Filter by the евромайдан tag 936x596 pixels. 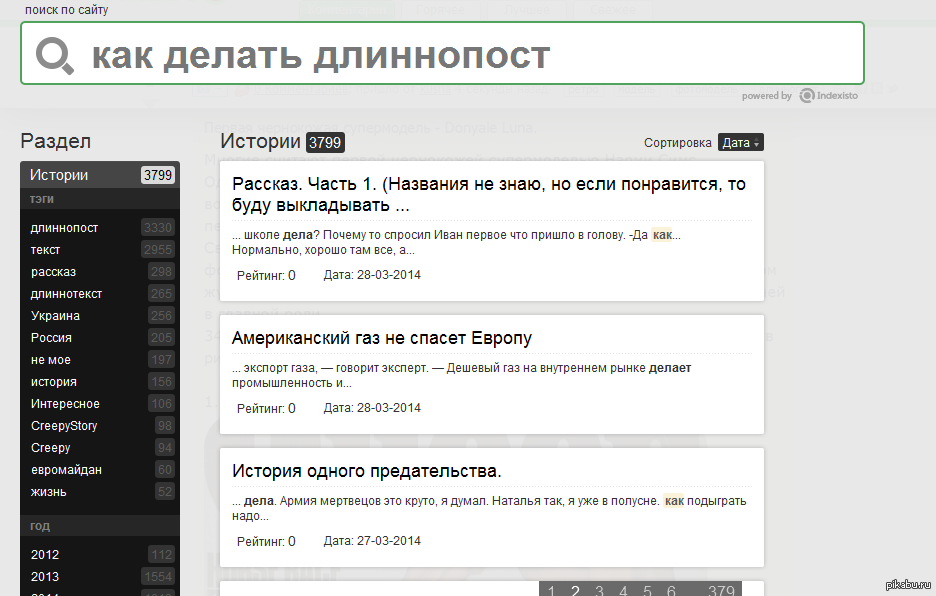66,470
